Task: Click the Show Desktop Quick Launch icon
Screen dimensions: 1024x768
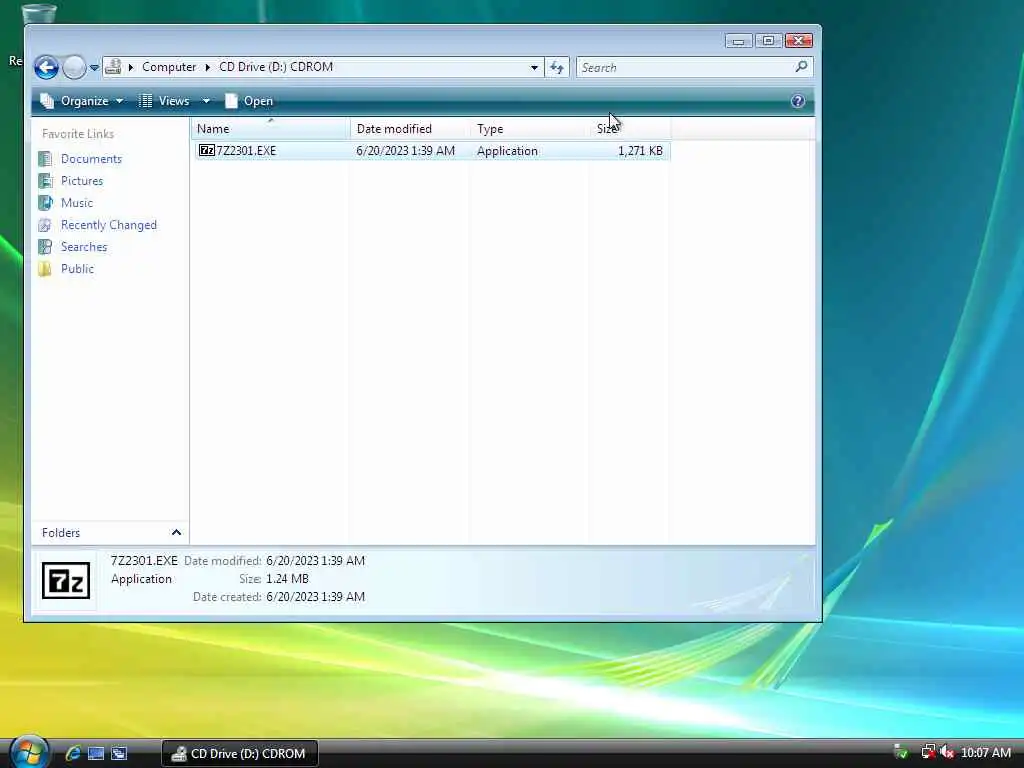Action: click(96, 754)
